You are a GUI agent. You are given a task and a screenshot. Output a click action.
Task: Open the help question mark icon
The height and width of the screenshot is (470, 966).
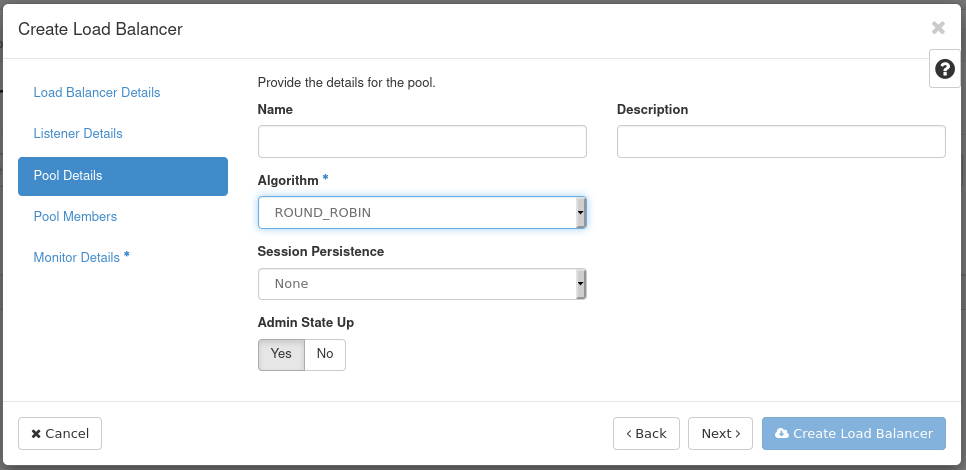pyautogui.click(x=944, y=69)
